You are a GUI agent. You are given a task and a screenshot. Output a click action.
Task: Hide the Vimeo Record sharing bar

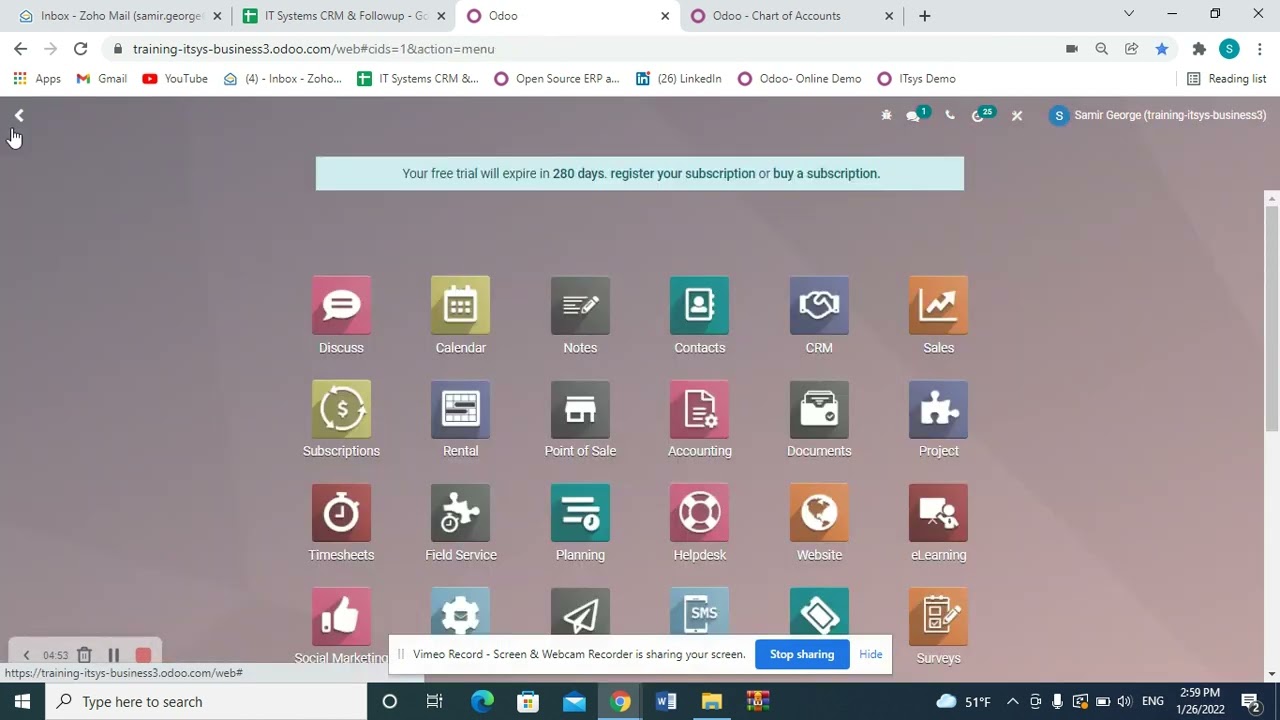click(871, 654)
